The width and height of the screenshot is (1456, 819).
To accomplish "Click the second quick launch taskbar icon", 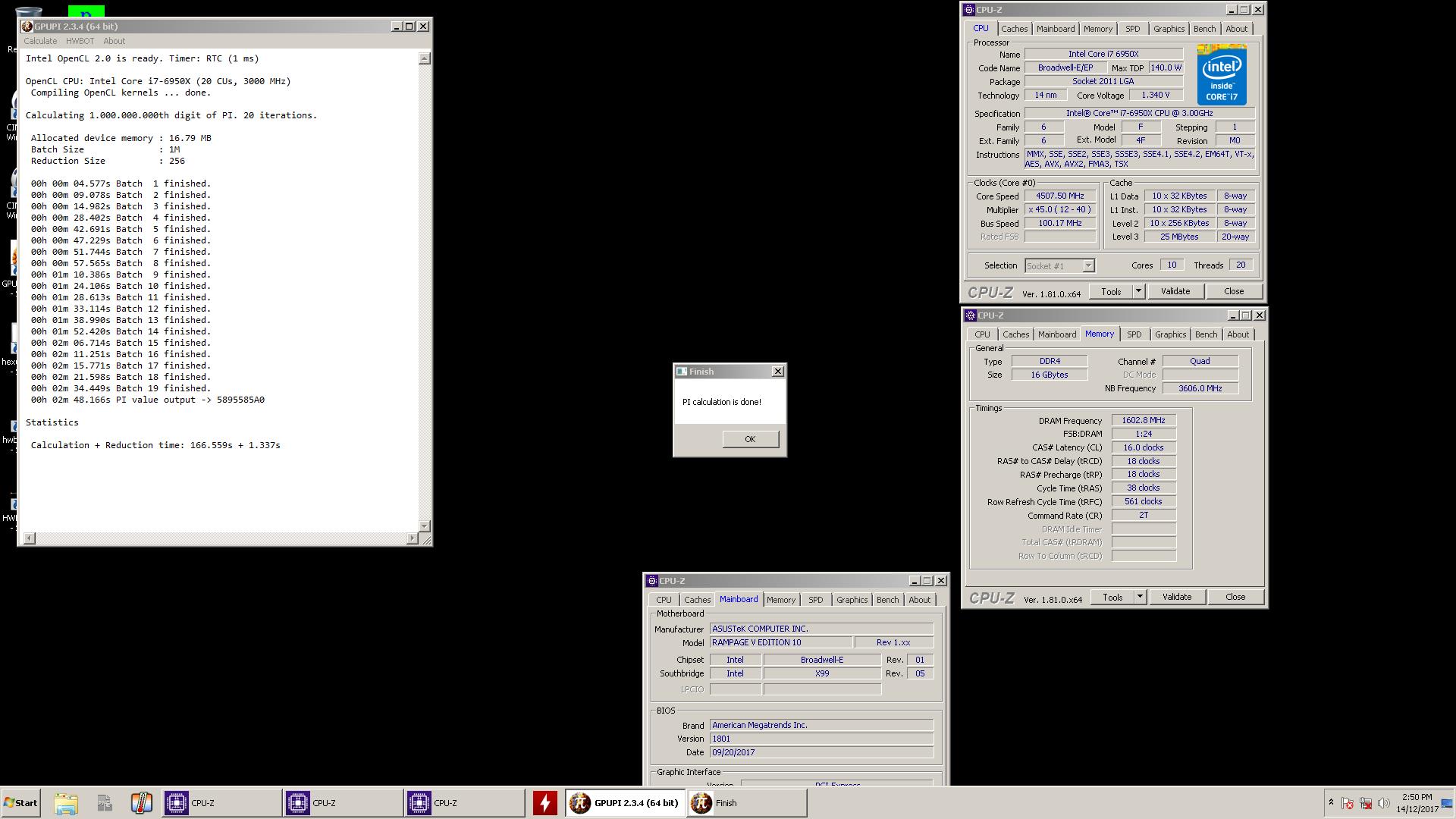I will tap(104, 803).
